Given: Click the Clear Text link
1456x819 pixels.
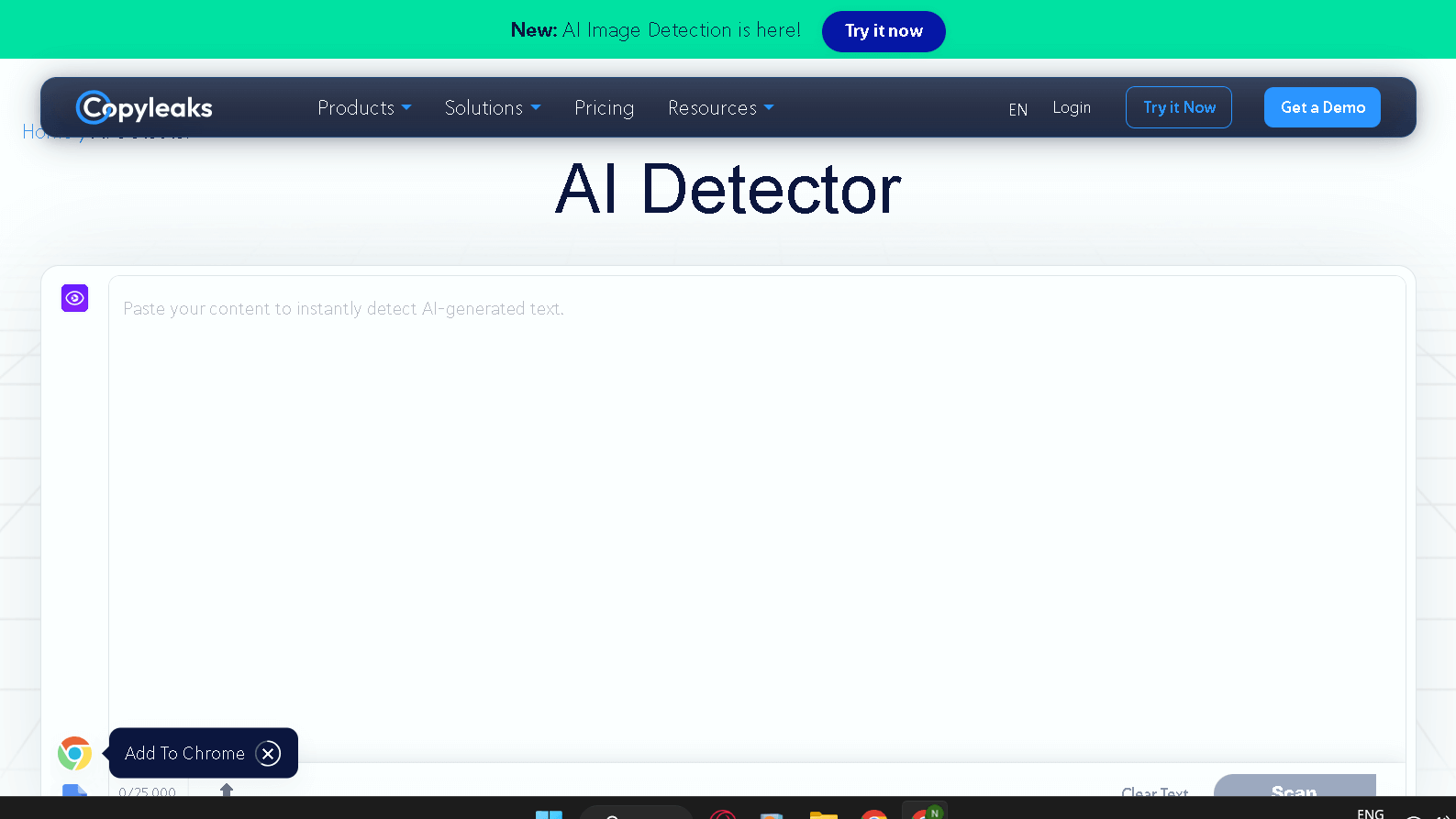Looking at the screenshot, I should 1154,791.
